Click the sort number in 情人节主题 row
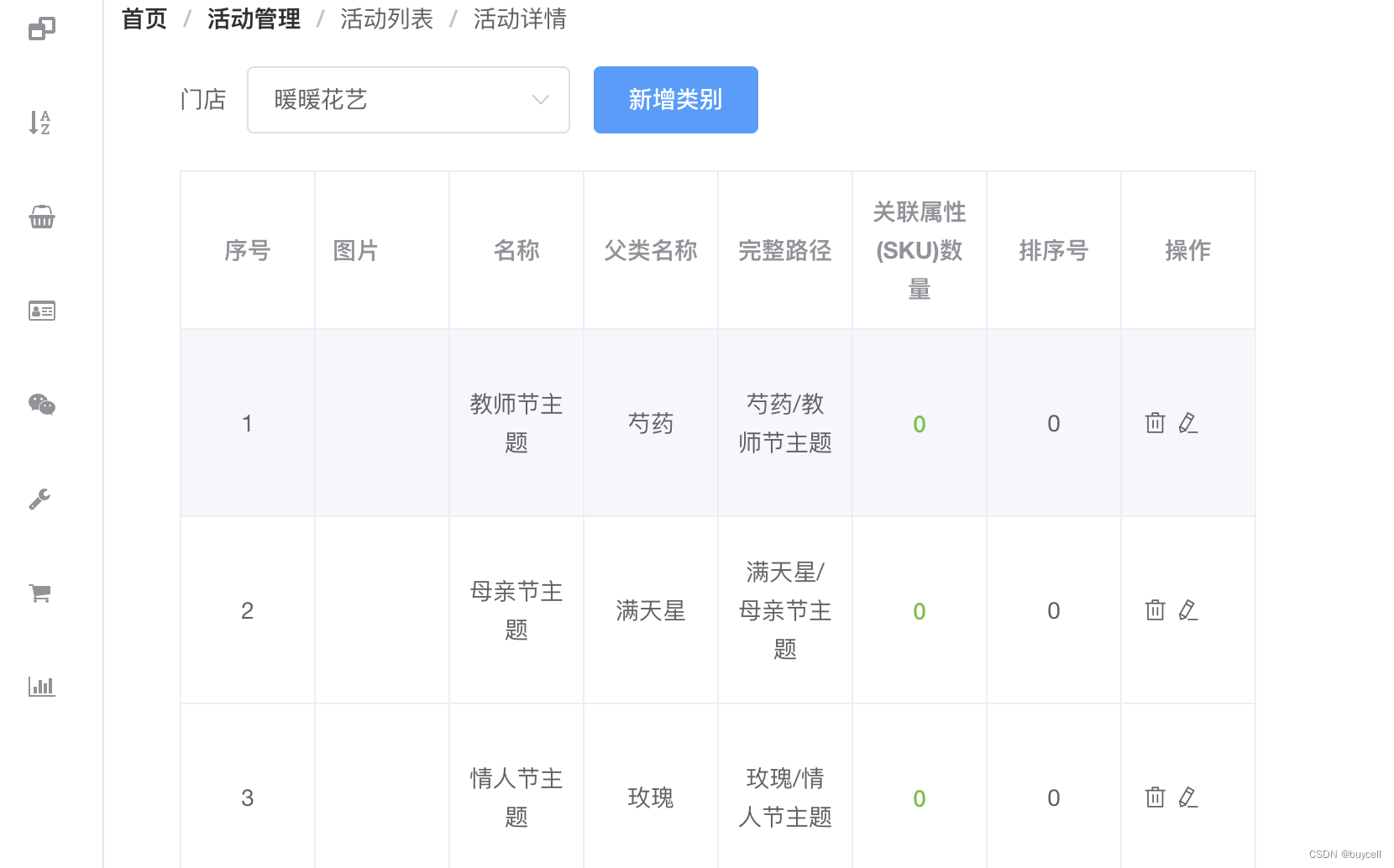Screen dimensions: 1394x868 (x=1054, y=797)
